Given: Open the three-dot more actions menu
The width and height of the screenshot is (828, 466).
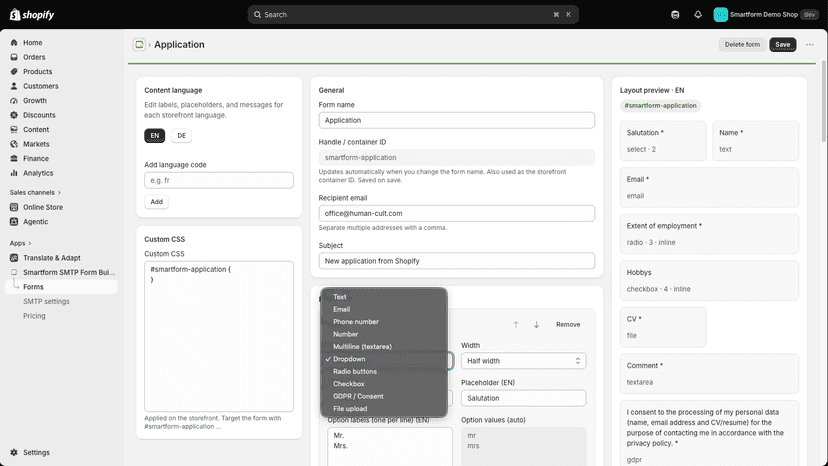Looking at the screenshot, I should click(x=810, y=44).
